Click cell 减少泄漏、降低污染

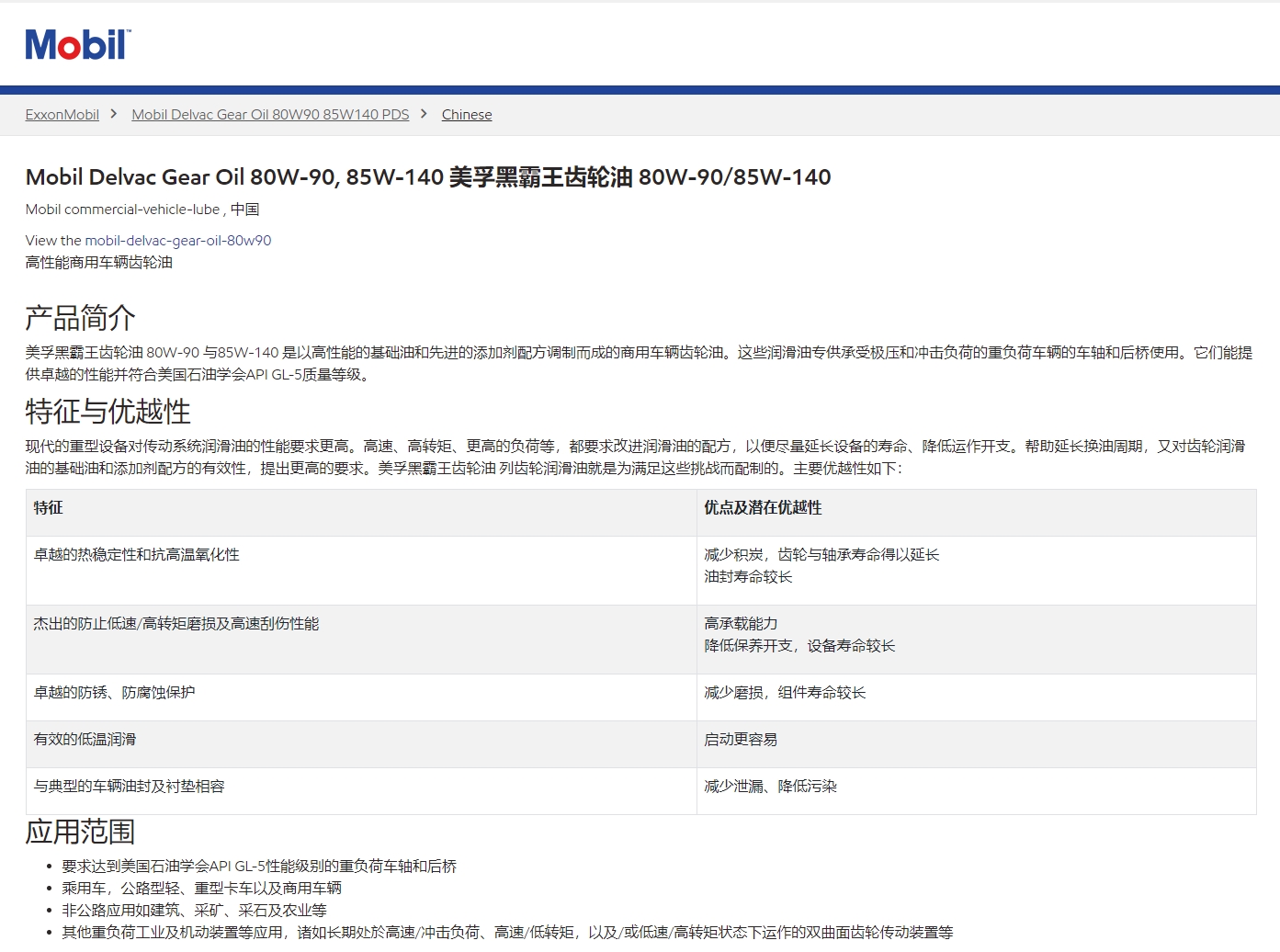click(976, 791)
